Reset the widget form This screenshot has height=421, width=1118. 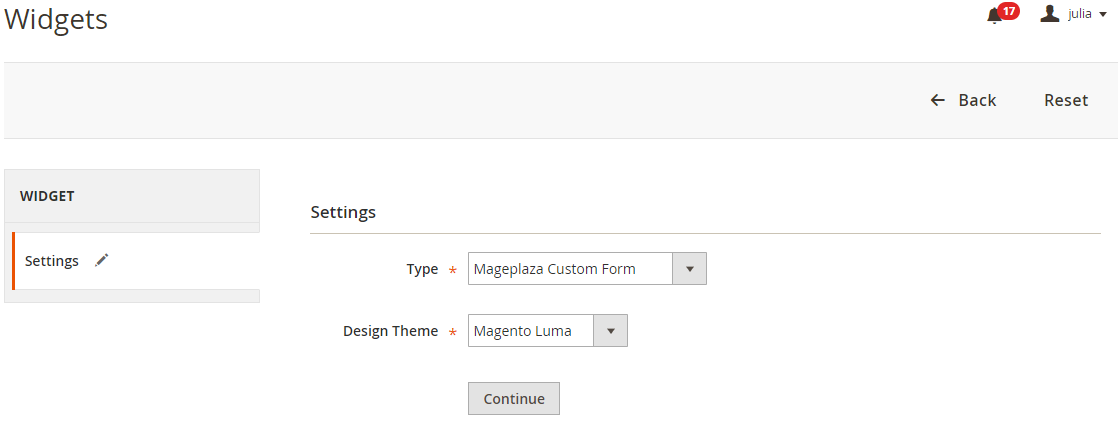click(x=1066, y=101)
